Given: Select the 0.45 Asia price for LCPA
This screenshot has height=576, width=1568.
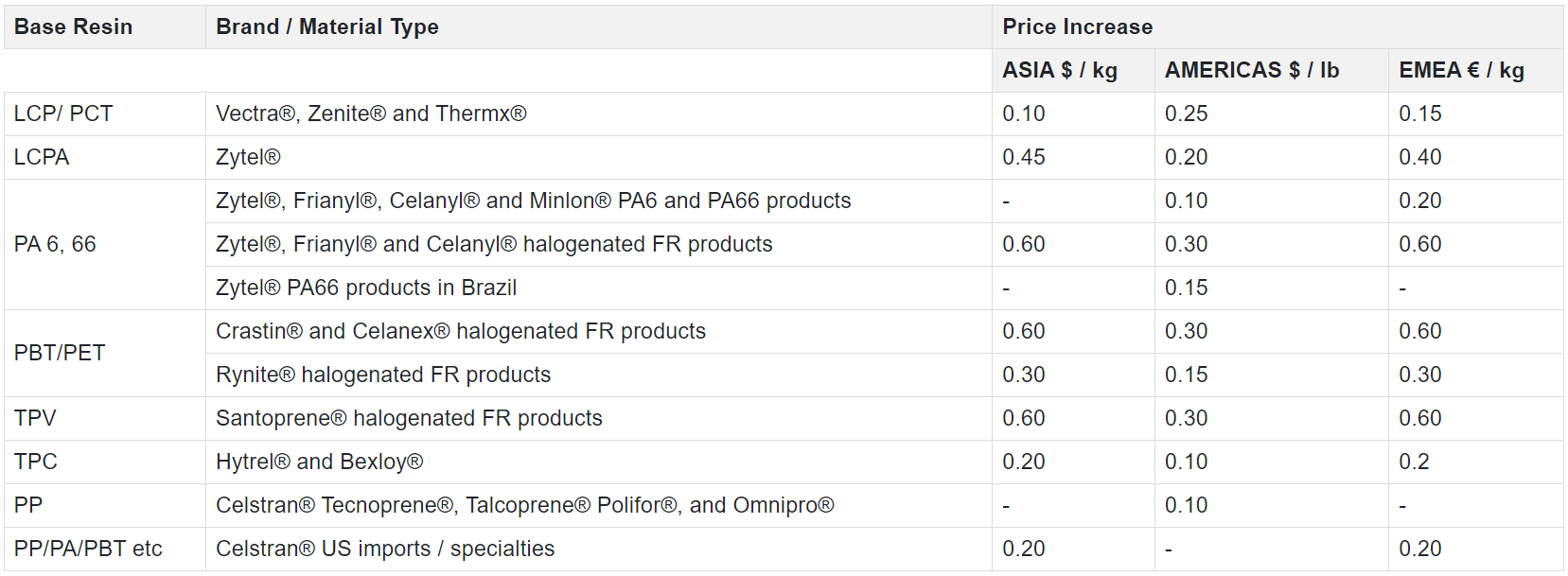Looking at the screenshot, I should click(x=1023, y=157).
